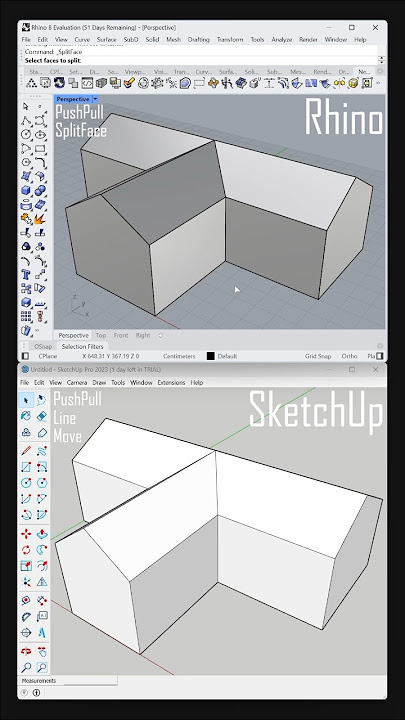Open the Draw menu in SketchUp

pyautogui.click(x=99, y=382)
